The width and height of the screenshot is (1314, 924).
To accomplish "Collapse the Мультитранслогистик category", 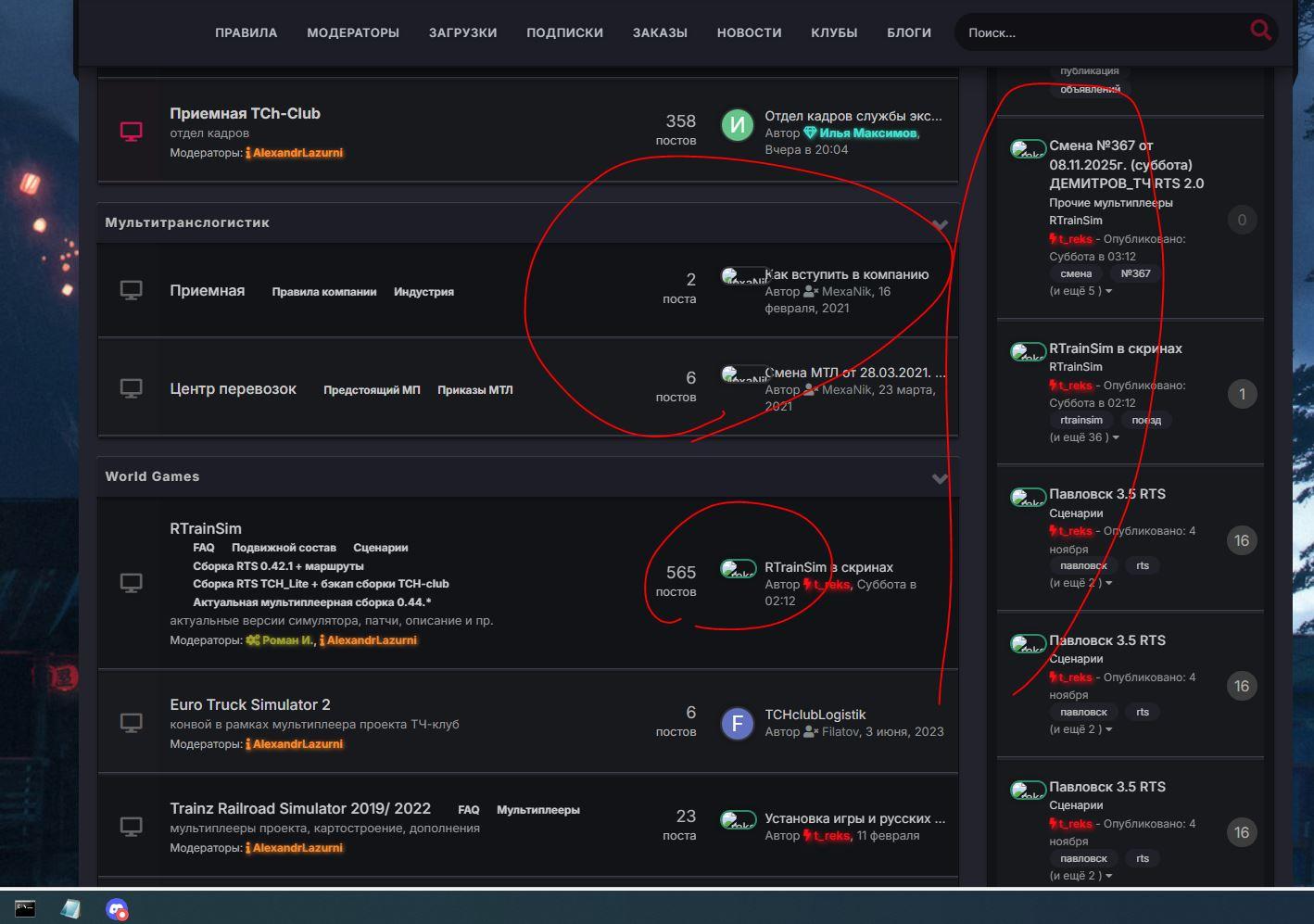I will (x=940, y=224).
